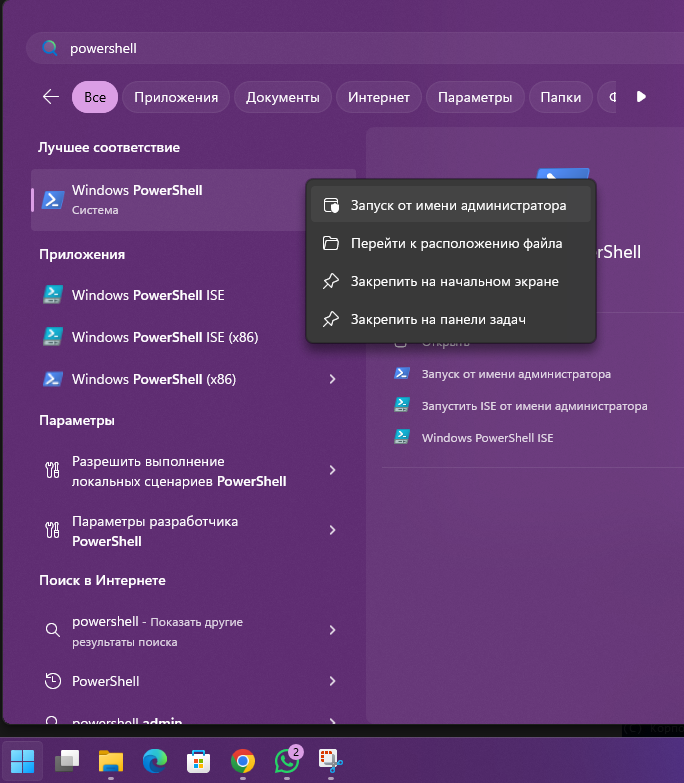The height and width of the screenshot is (783, 684).
Task: Expand the chevron for 'Разрешить выполнение локальных сценариев'
Action: click(x=333, y=470)
